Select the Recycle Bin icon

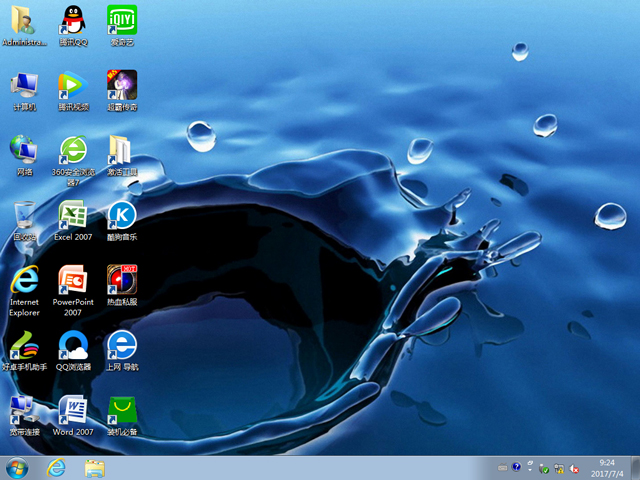(24, 215)
